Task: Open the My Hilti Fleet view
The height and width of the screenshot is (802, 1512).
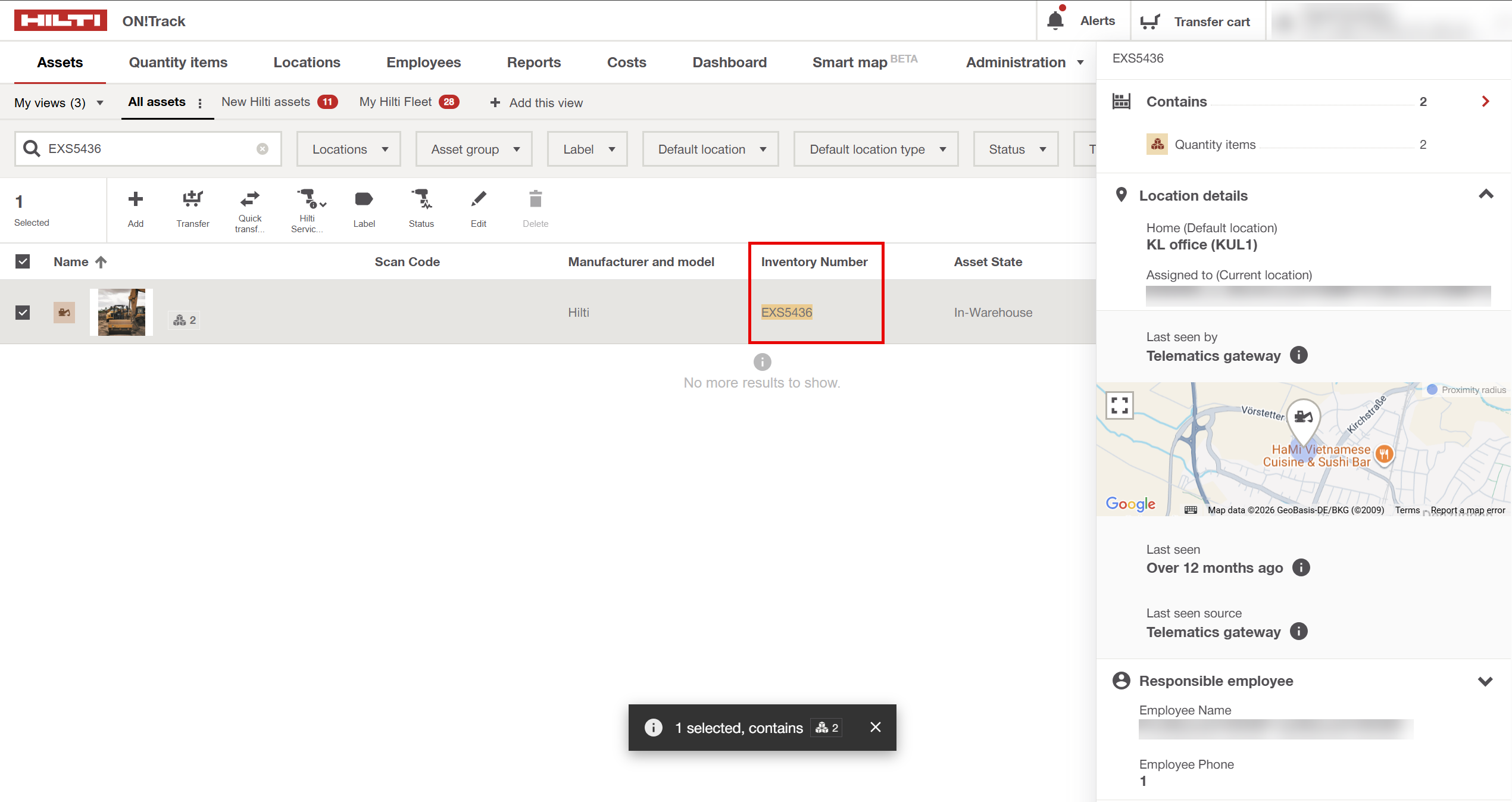Action: (396, 102)
